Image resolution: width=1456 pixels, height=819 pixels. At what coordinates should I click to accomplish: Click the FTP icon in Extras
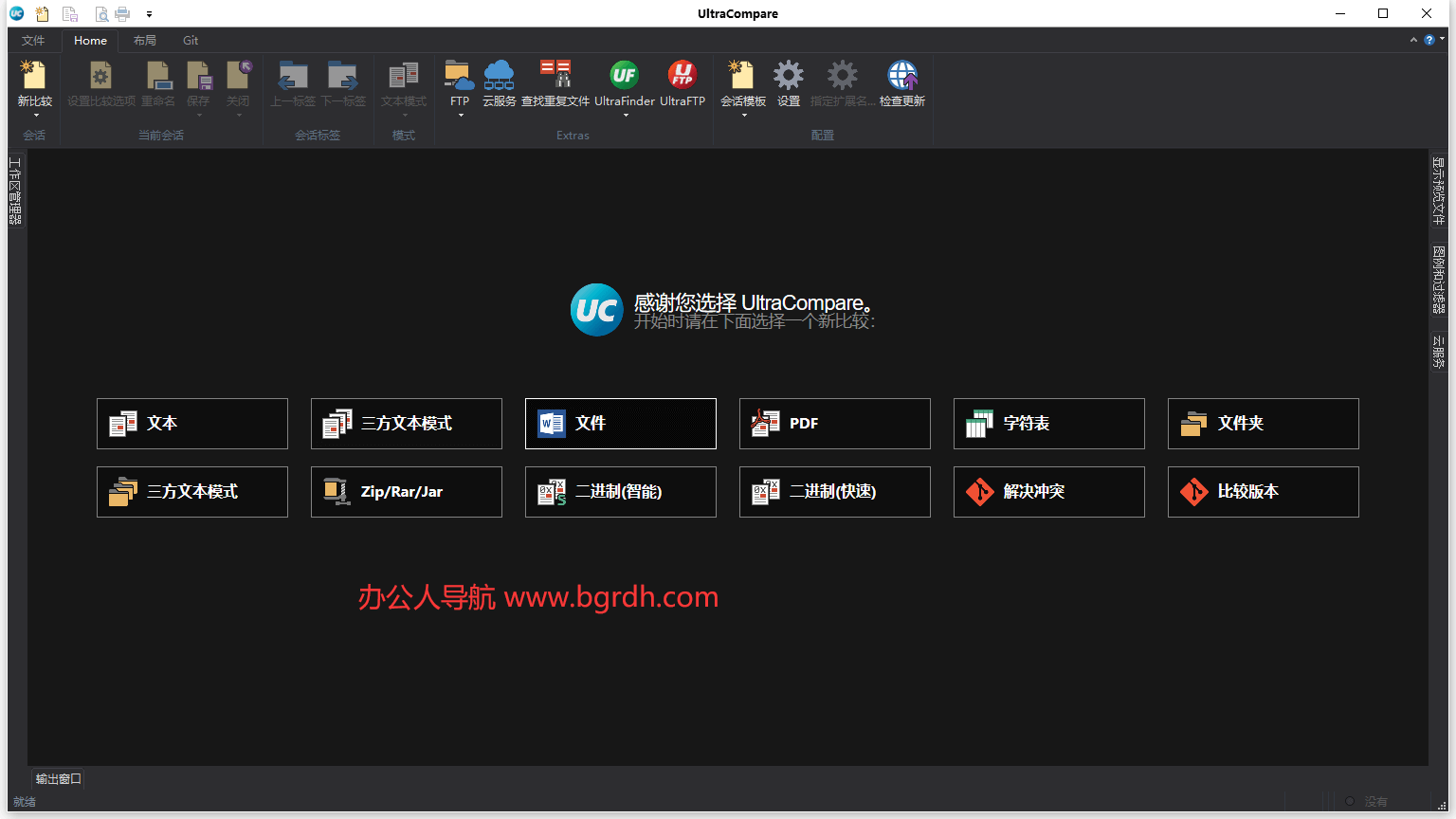click(460, 76)
